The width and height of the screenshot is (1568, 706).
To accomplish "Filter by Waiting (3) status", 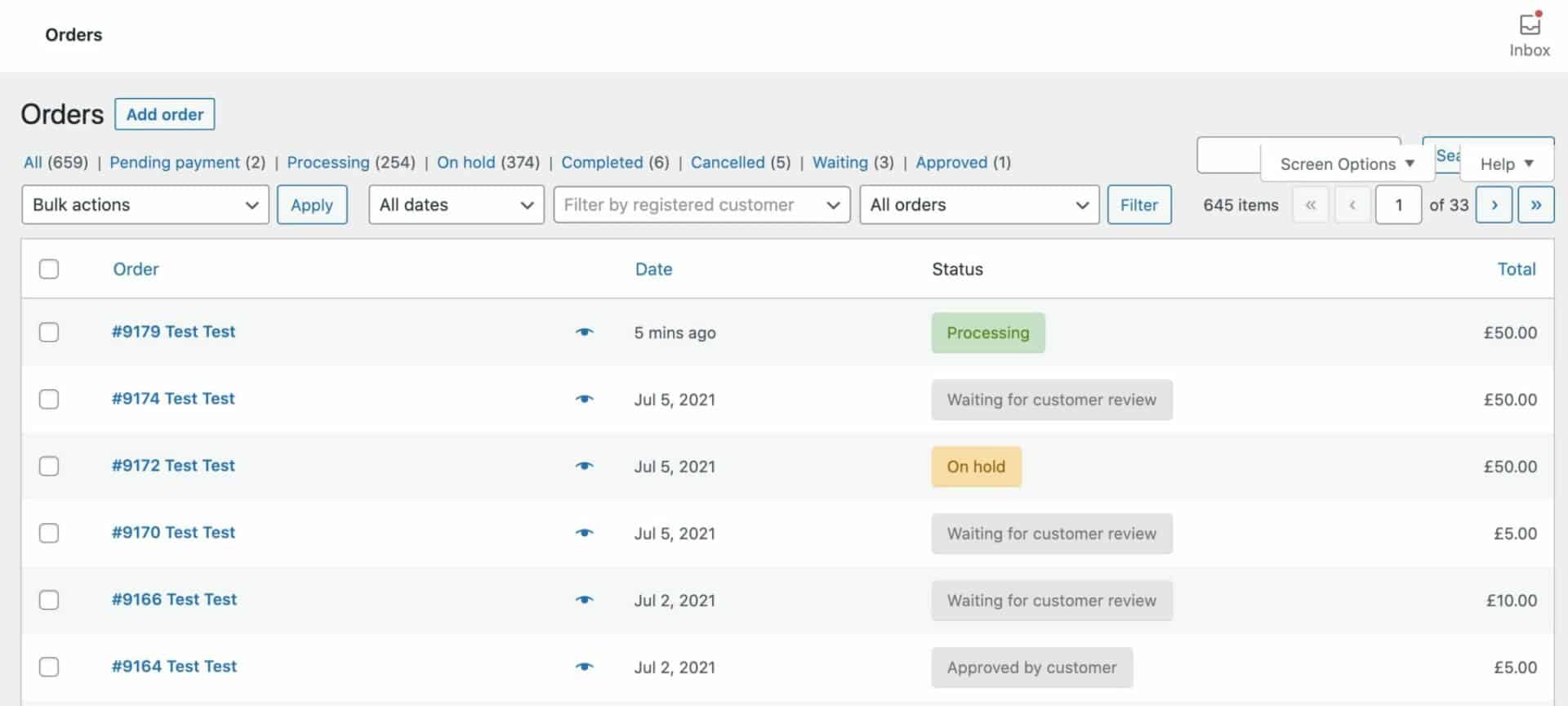I will click(x=853, y=162).
